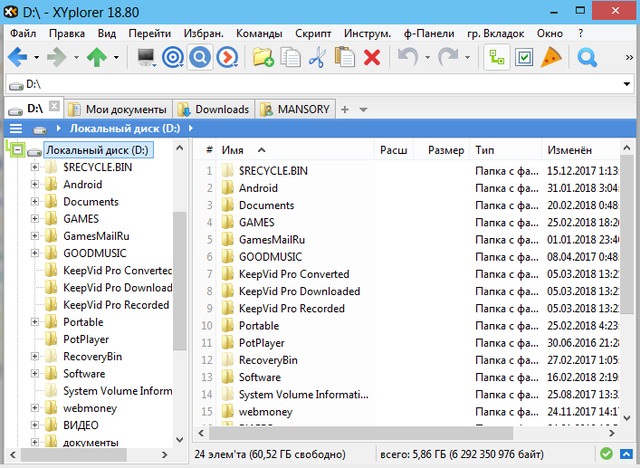
Task: Click the scissors Cut icon
Action: (x=317, y=57)
